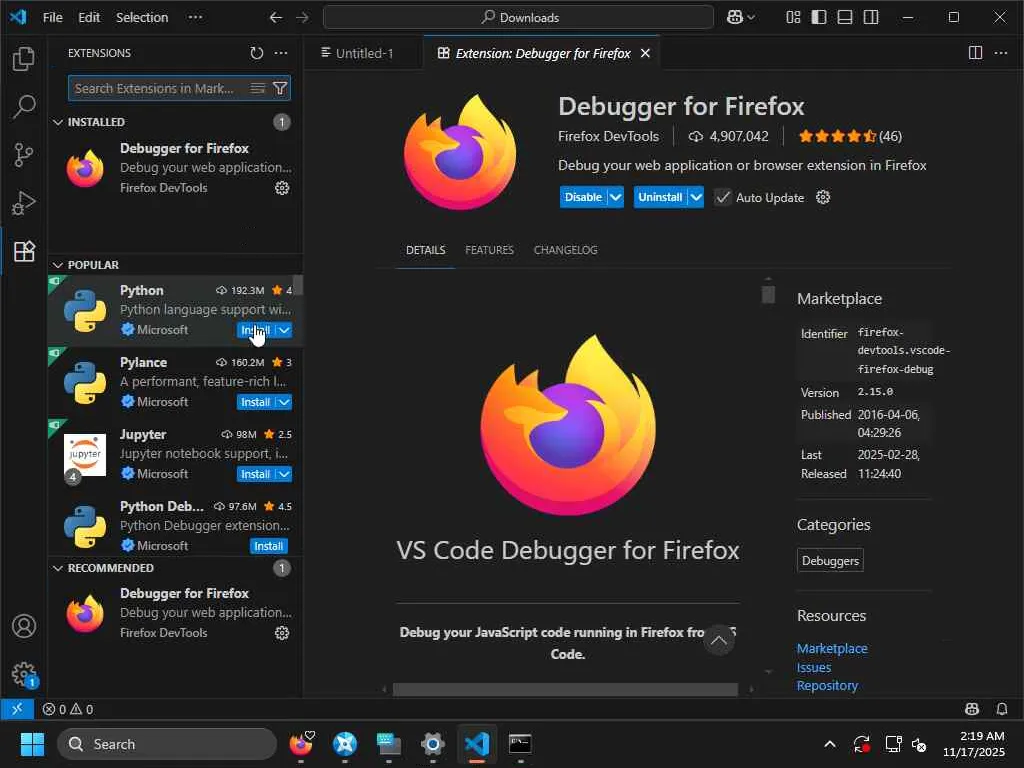The image size is (1024, 768).
Task: Open extension settings gear beside Auto Update
Action: tap(823, 197)
